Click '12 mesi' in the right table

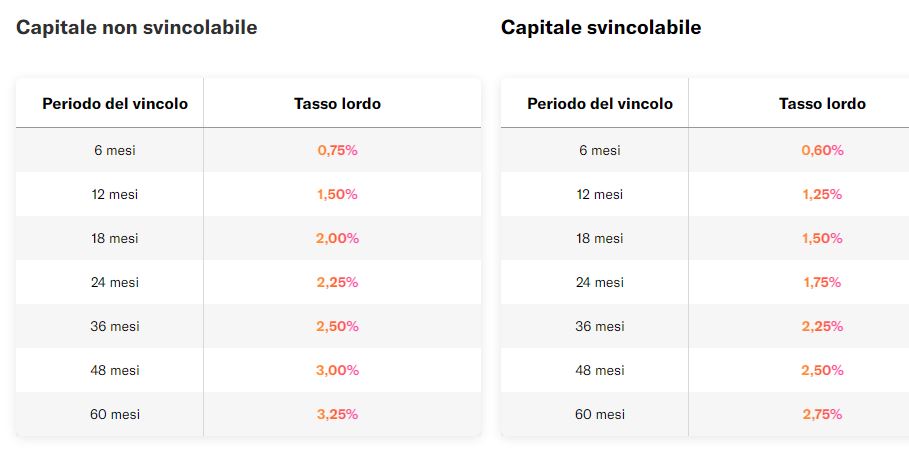coord(599,194)
